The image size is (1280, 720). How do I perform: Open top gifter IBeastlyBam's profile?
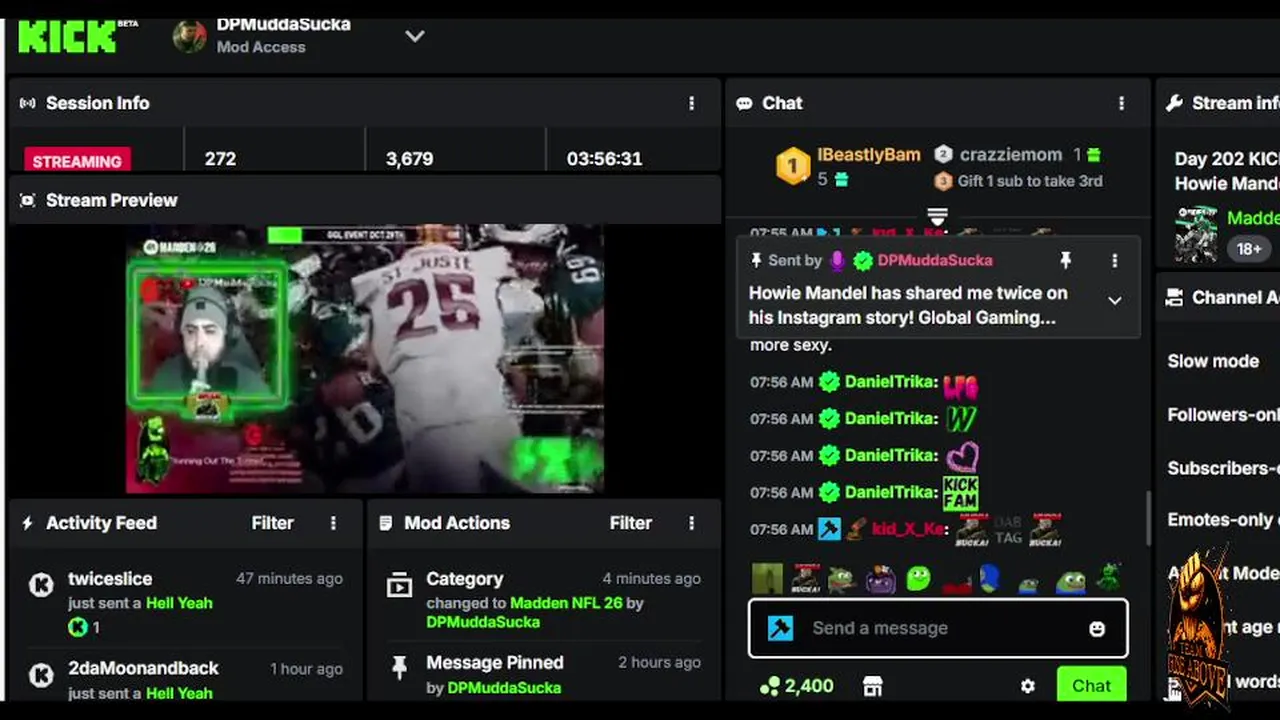click(x=868, y=155)
